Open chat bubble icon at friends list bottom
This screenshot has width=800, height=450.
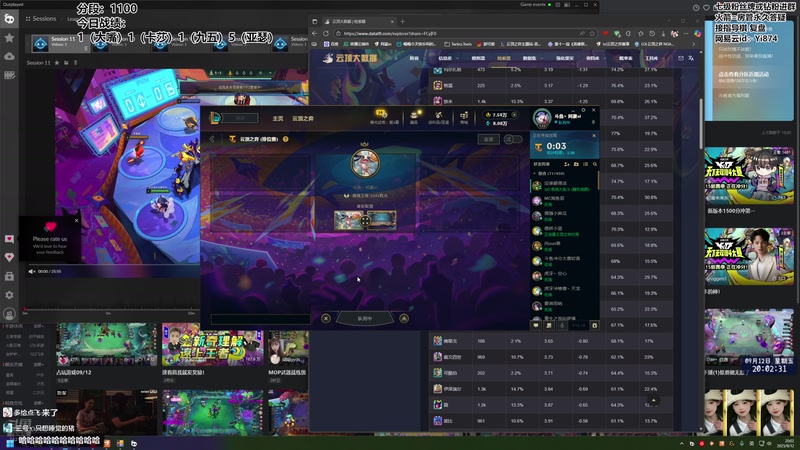(536, 325)
